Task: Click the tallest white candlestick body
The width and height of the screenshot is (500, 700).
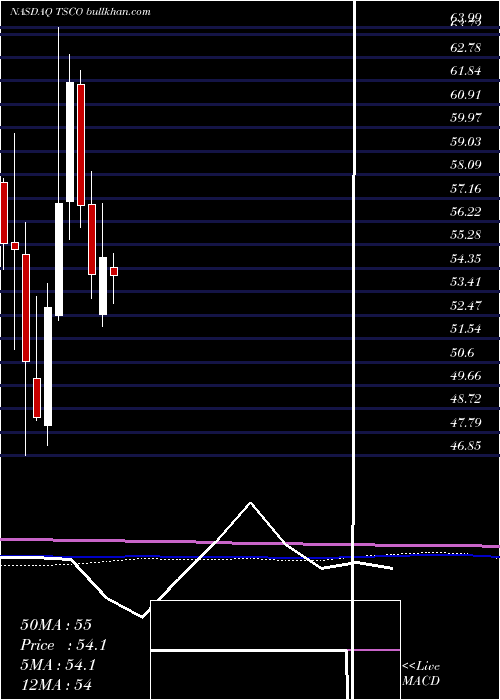Action: tap(70, 142)
